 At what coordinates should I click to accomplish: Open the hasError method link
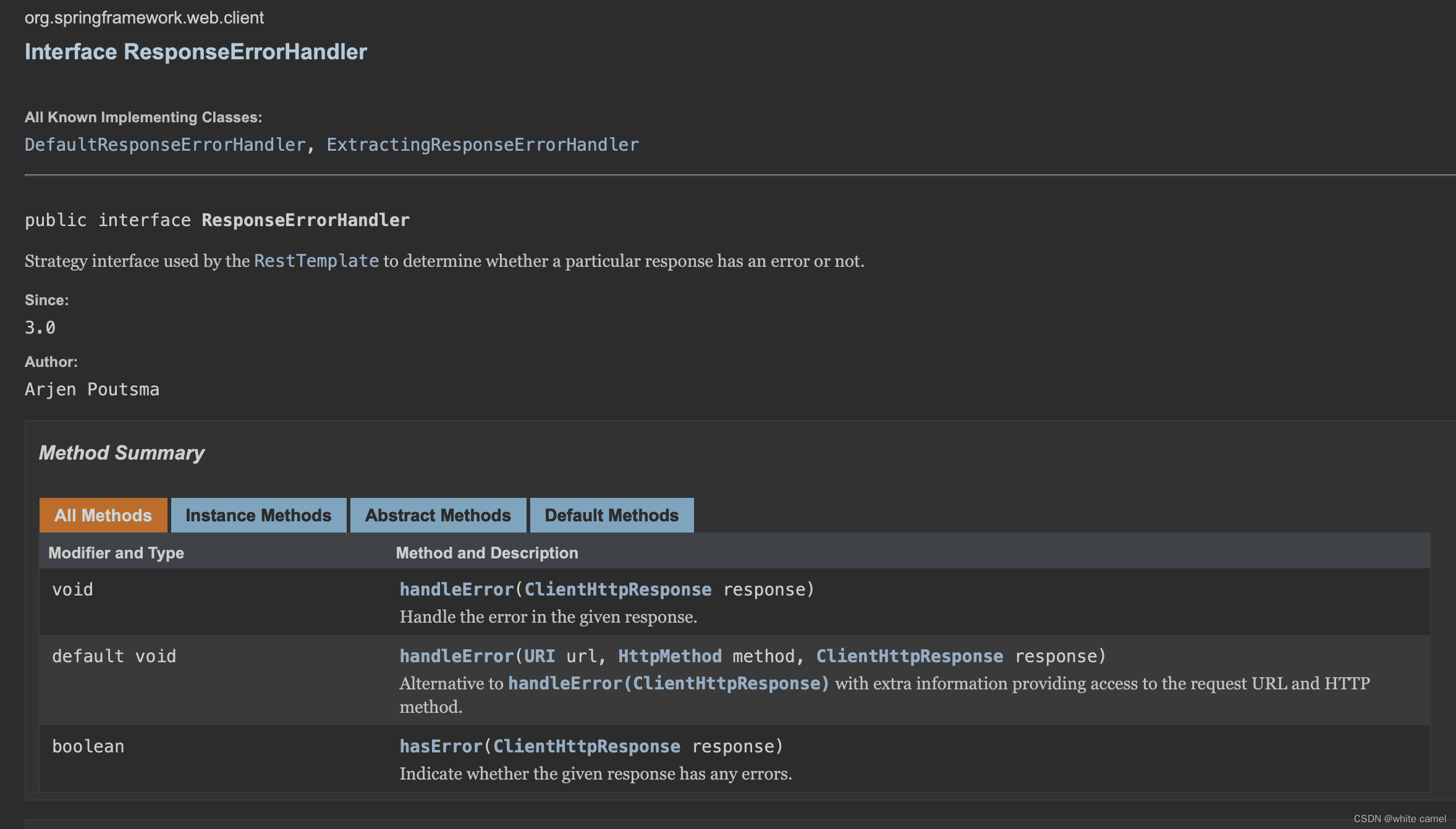click(441, 746)
